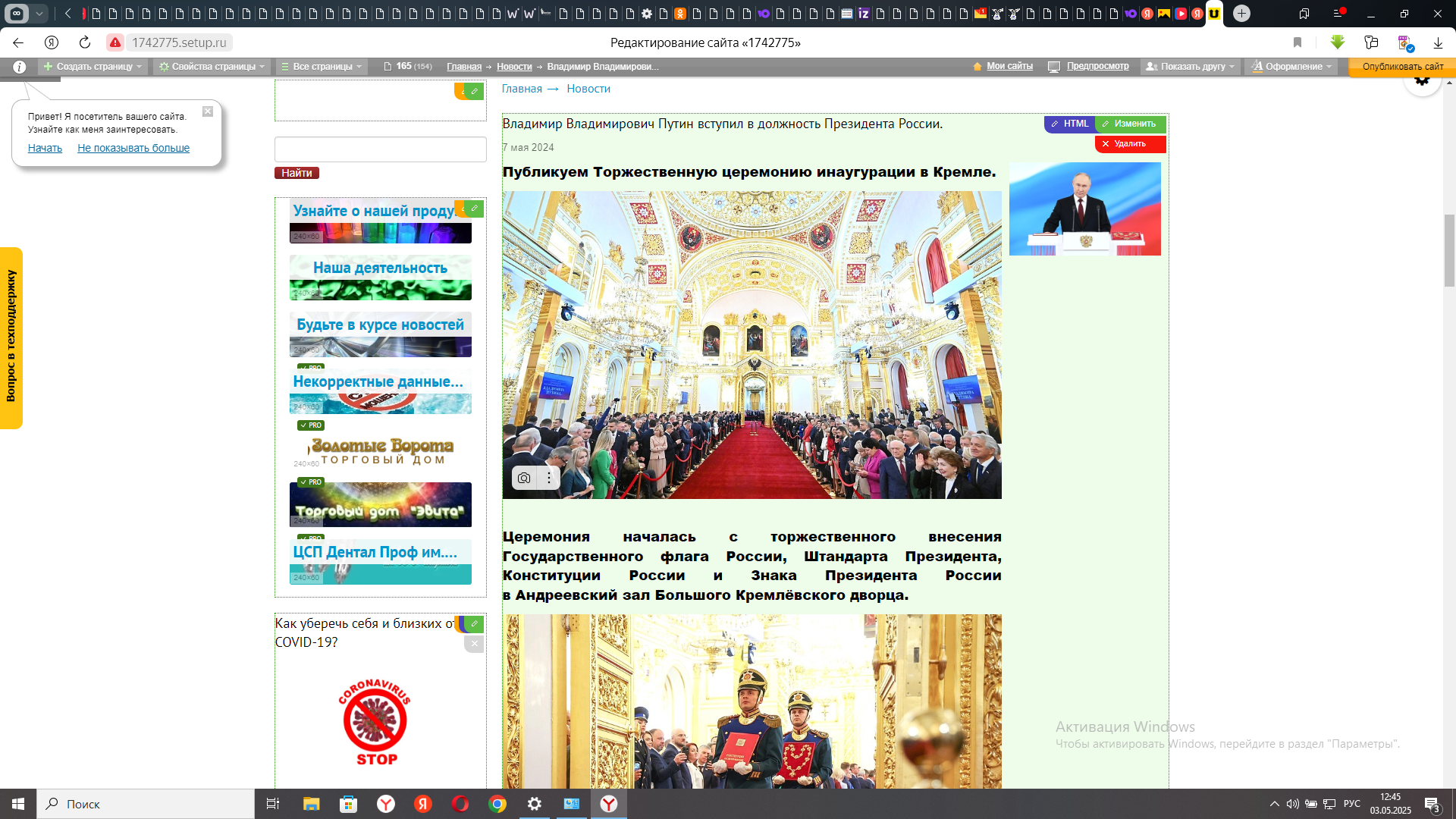Click the Наша деятельность banner
1456x819 pixels.
[x=381, y=278]
